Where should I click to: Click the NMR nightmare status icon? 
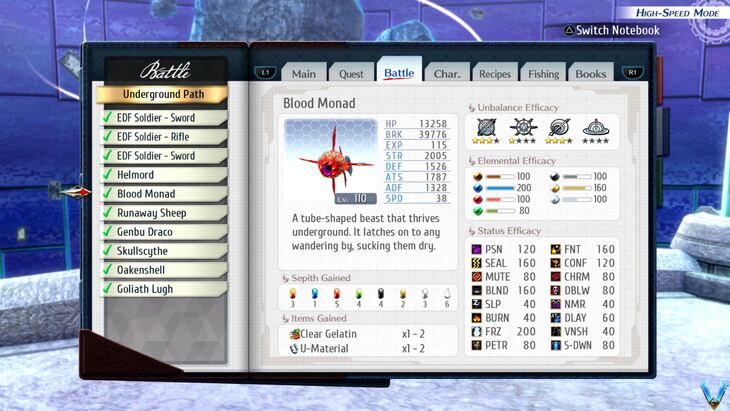click(x=555, y=304)
